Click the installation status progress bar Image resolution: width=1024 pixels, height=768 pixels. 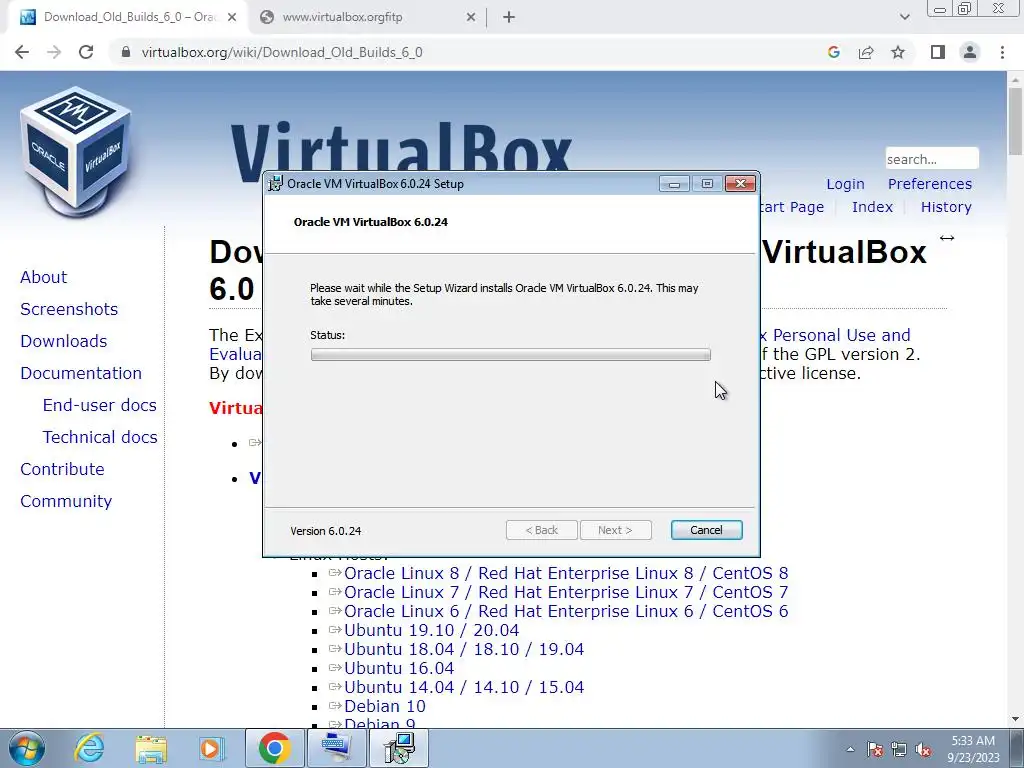pos(511,355)
